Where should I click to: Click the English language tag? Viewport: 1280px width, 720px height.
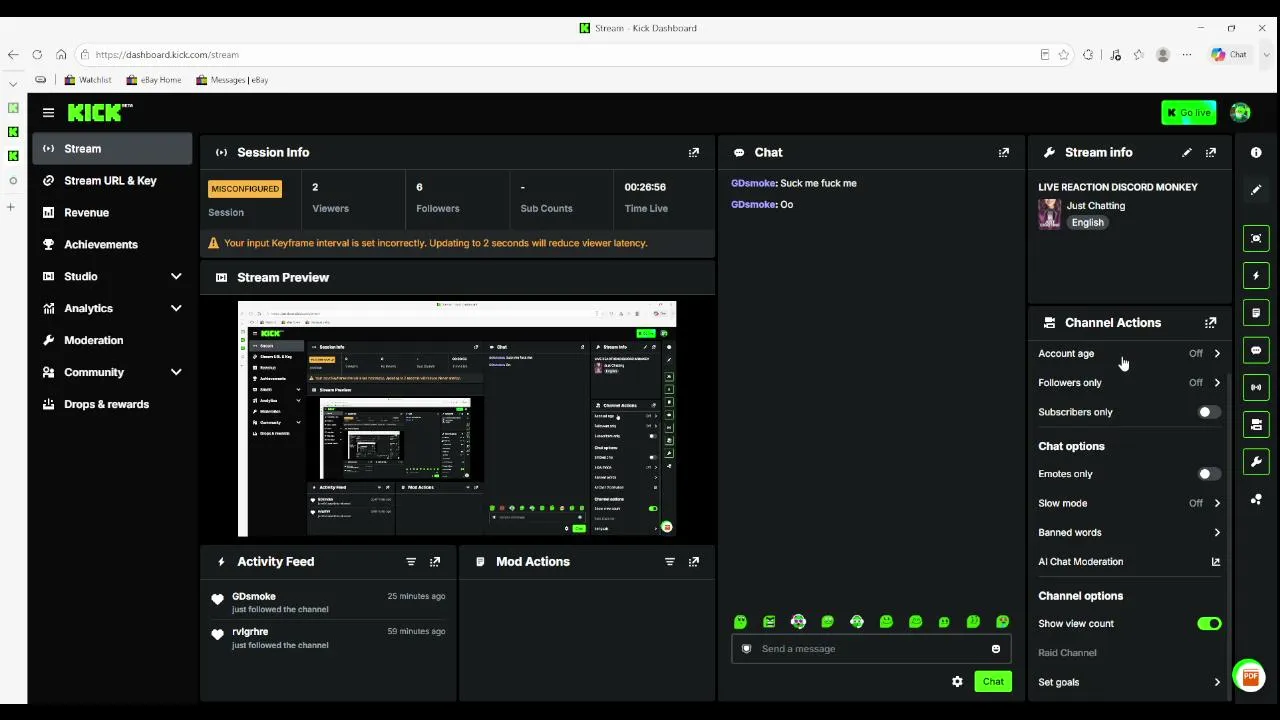[x=1088, y=223]
